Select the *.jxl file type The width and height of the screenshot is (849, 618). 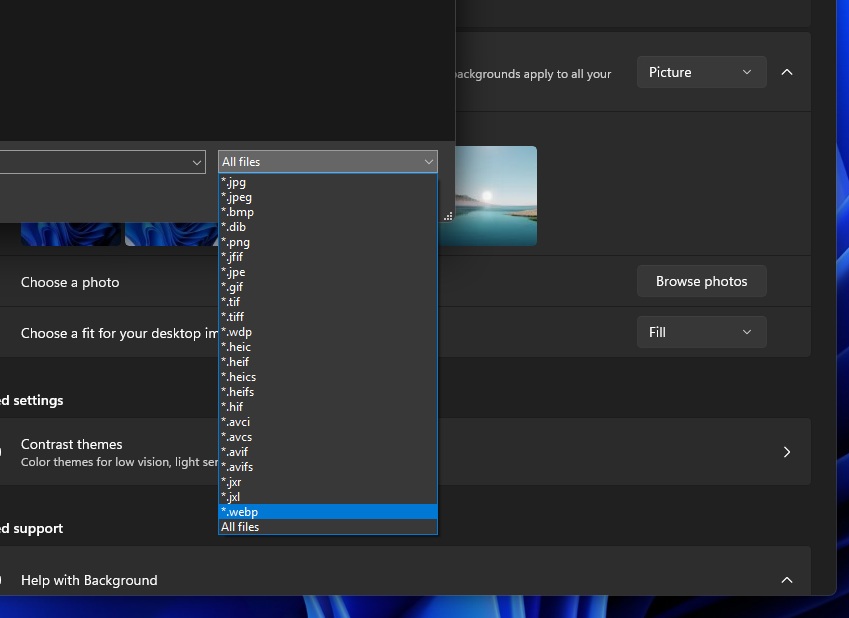pos(231,496)
